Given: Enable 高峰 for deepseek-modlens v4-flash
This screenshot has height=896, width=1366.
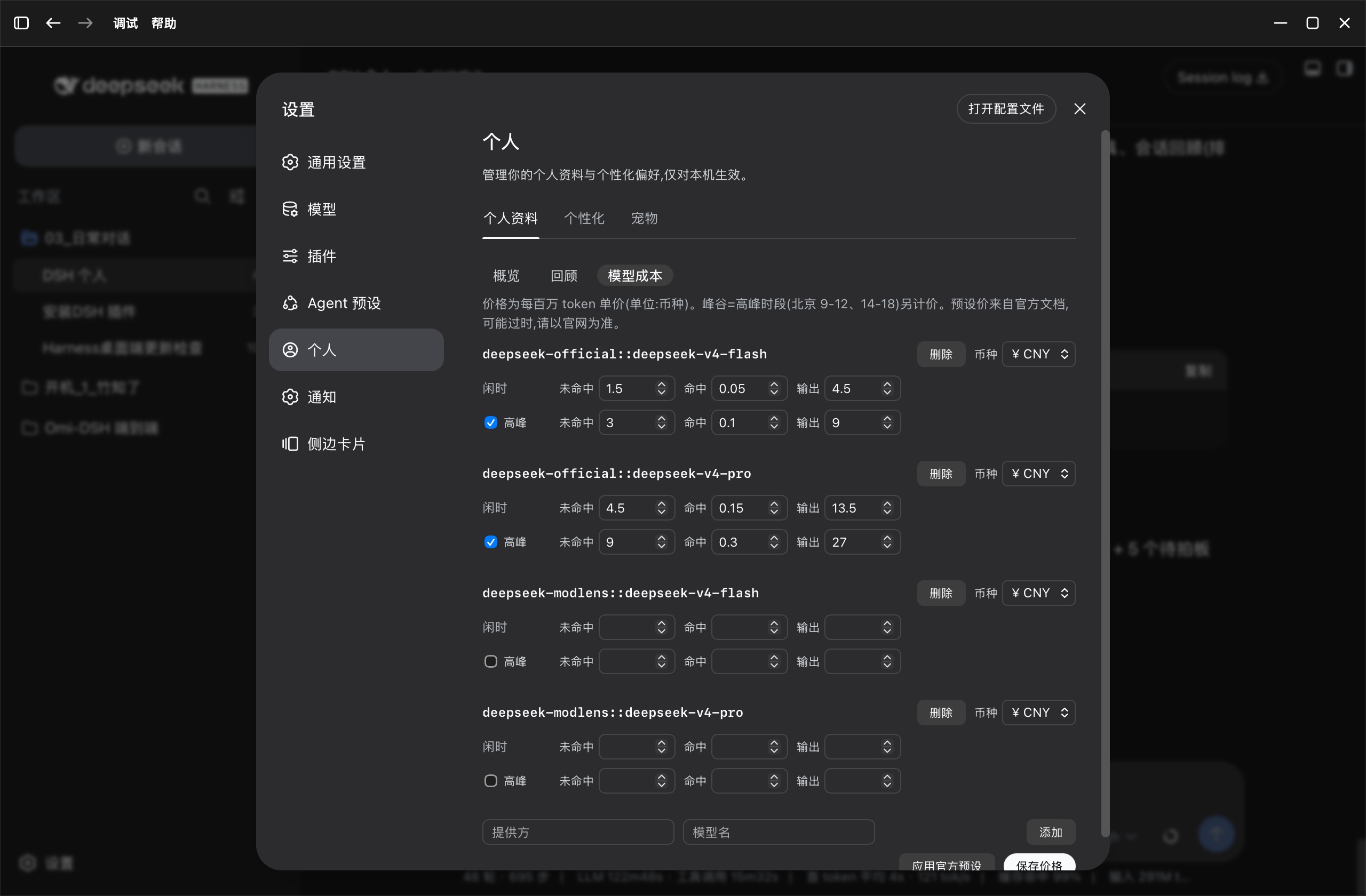Looking at the screenshot, I should pyautogui.click(x=491, y=661).
